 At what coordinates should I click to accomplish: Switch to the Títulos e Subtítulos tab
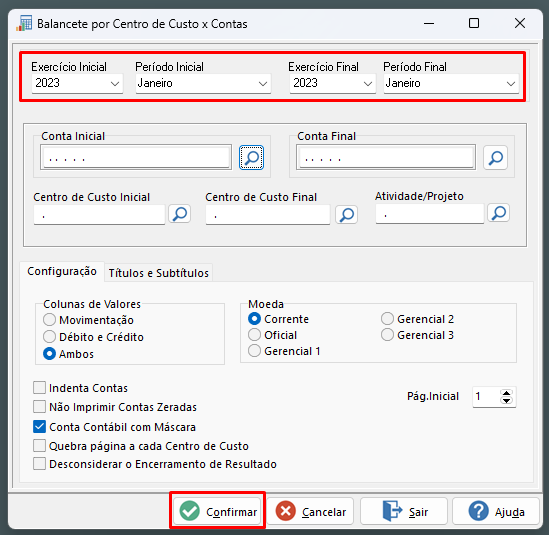(159, 273)
